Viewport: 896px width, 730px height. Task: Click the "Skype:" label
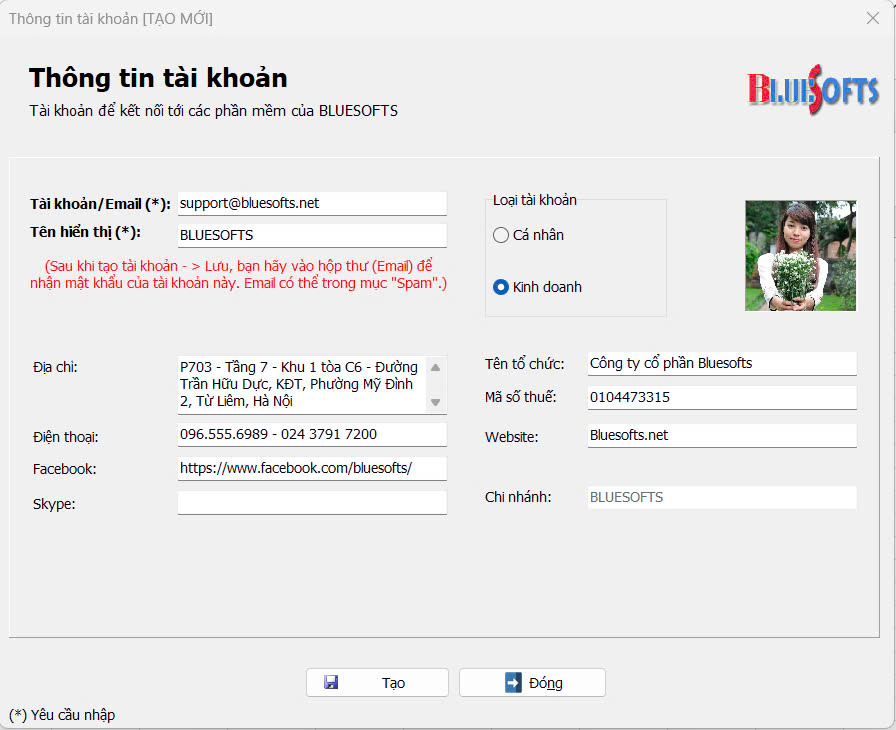(54, 504)
